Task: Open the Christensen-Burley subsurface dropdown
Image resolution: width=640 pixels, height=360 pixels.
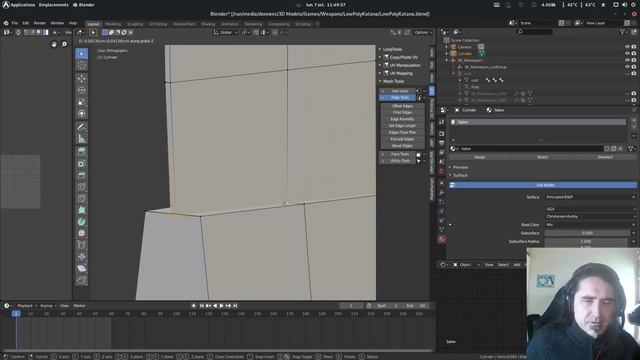Action: click(591, 216)
